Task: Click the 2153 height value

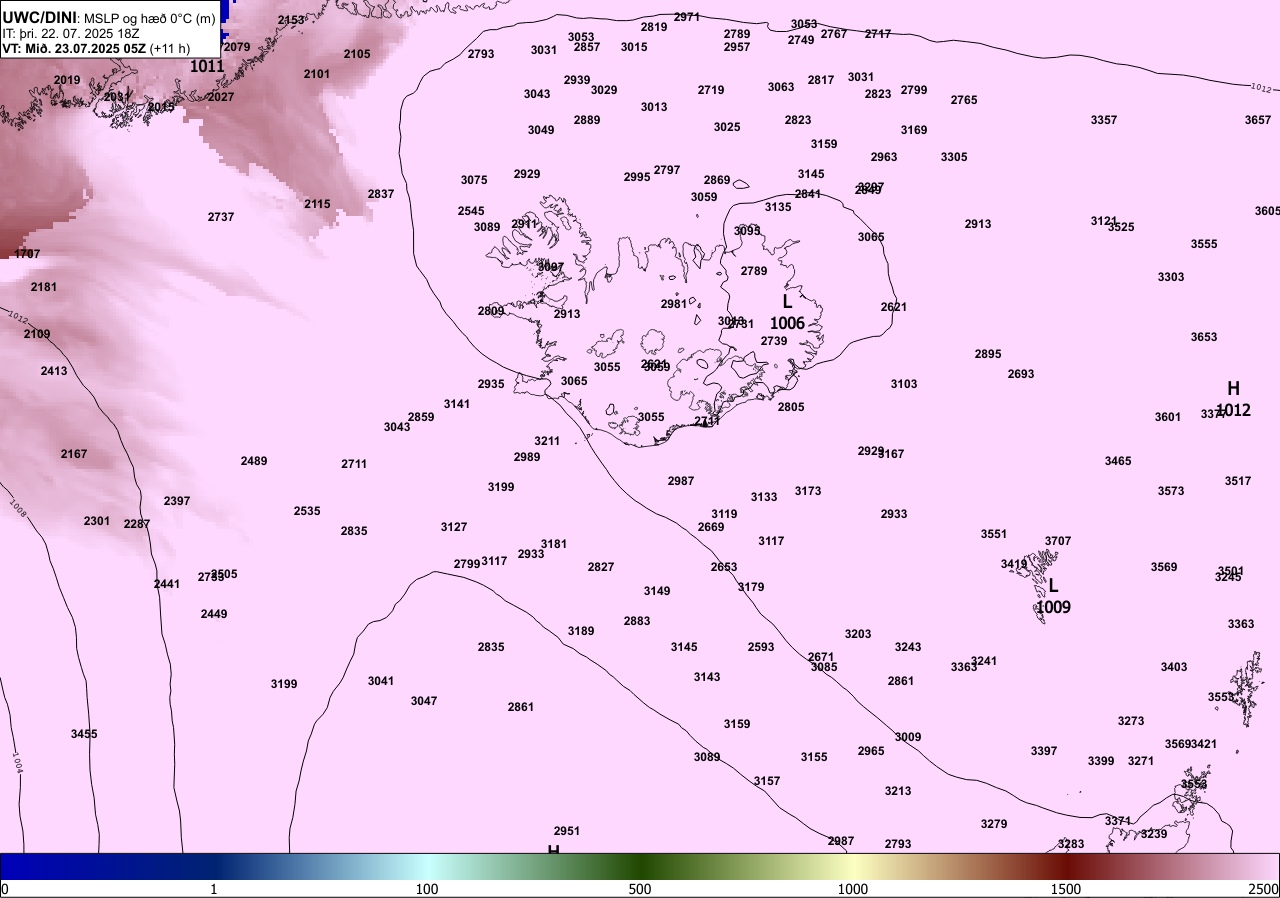Action: 291,20
